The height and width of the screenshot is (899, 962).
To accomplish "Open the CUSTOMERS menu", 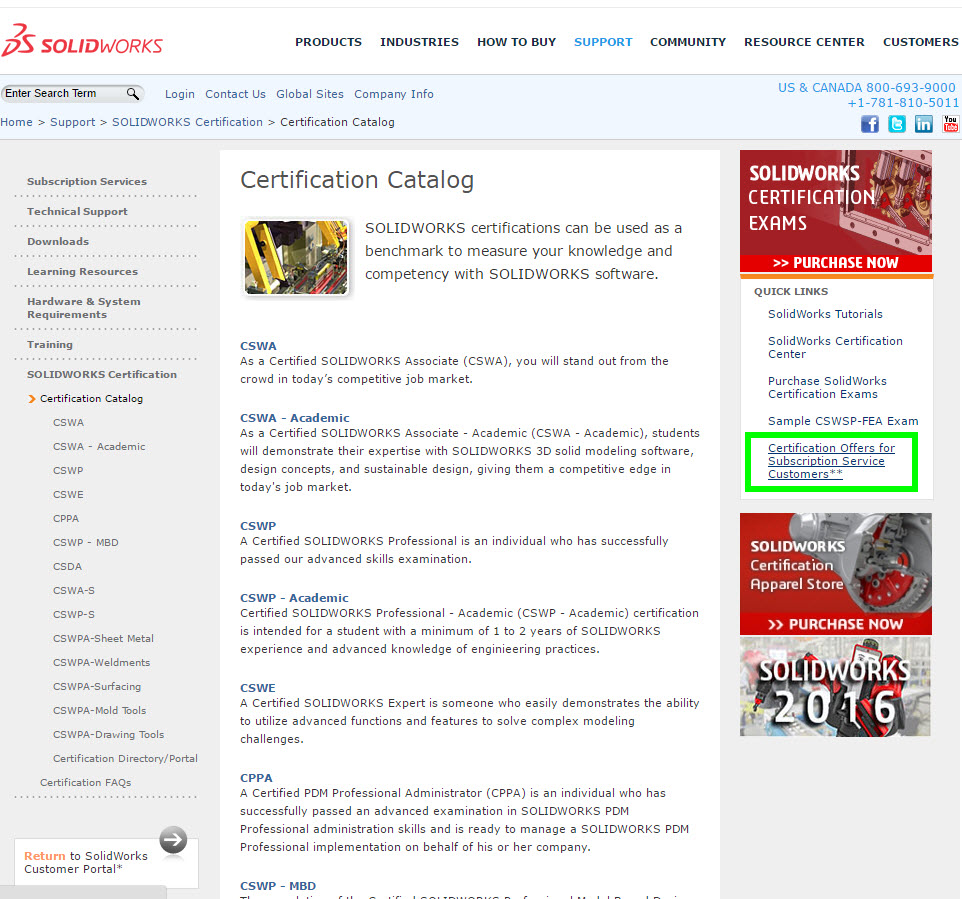I will point(920,42).
